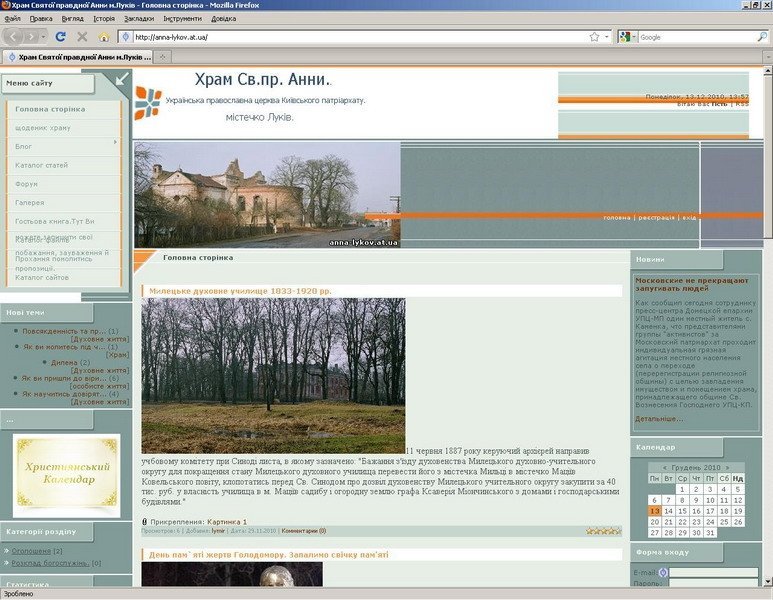Open the Форум link in site menu

[27, 184]
